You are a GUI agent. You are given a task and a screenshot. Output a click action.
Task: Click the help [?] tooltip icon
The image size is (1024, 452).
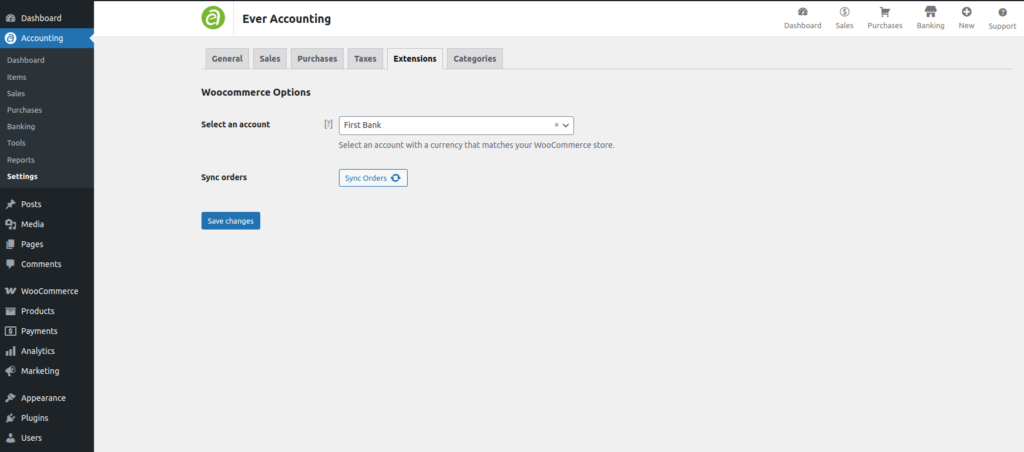tap(328, 124)
